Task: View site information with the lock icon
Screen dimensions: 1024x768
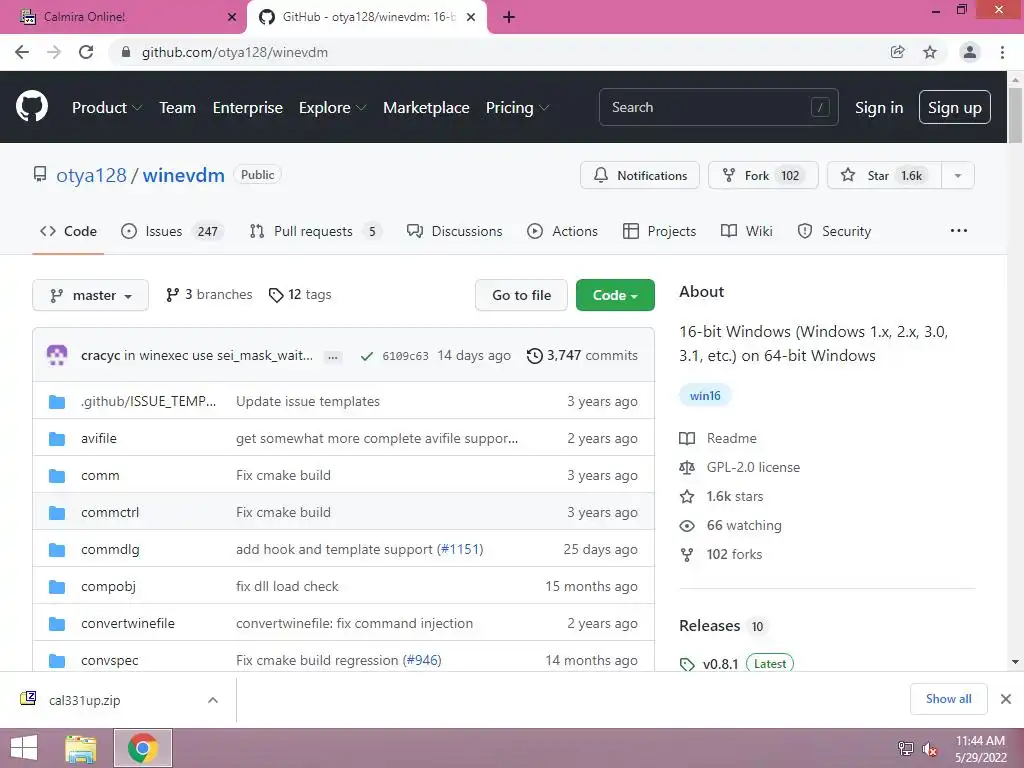Action: 126,52
